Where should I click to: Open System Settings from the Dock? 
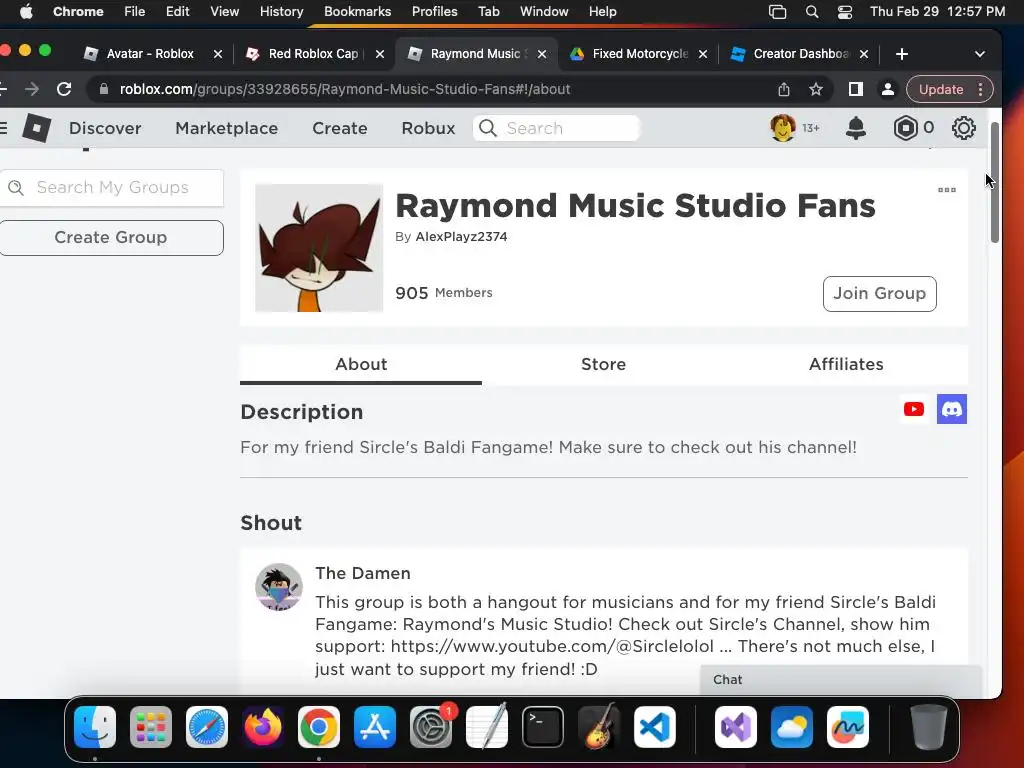431,726
